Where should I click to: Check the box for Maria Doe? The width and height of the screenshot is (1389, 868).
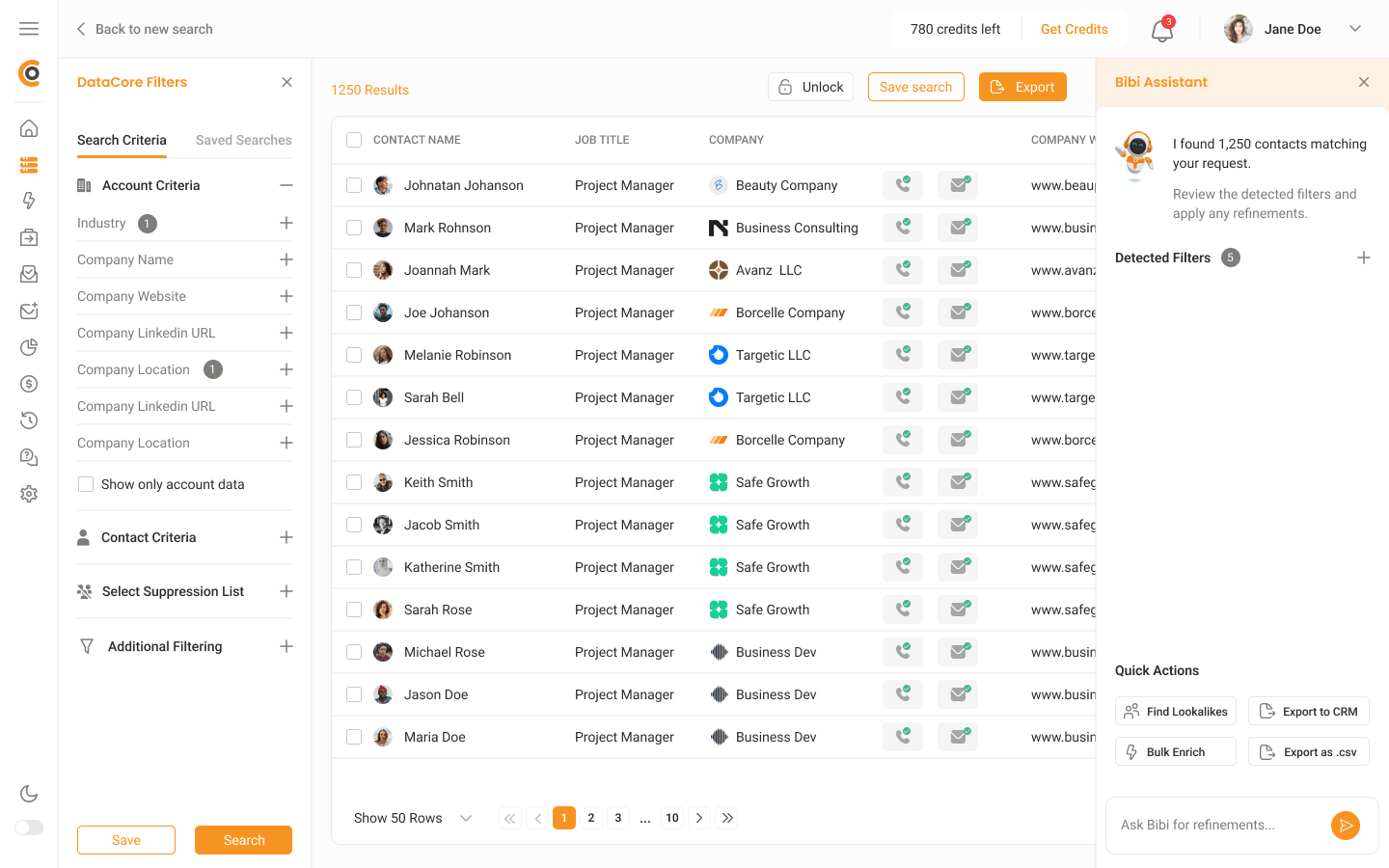click(x=354, y=737)
